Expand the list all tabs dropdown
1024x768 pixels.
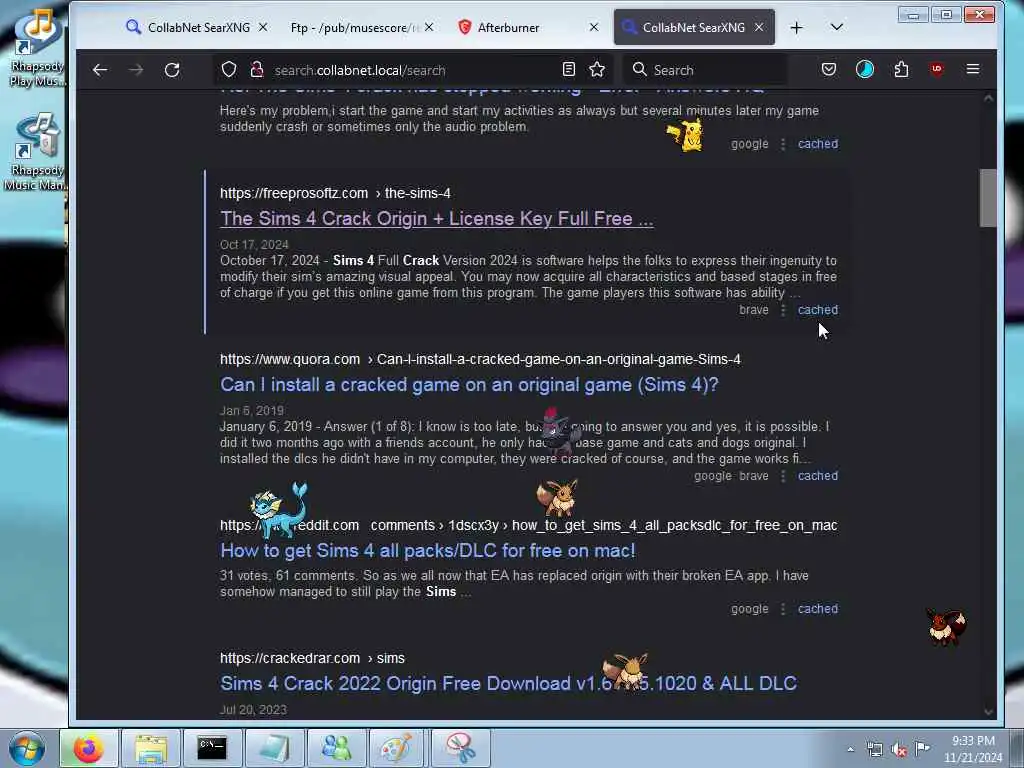pyautogui.click(x=837, y=27)
